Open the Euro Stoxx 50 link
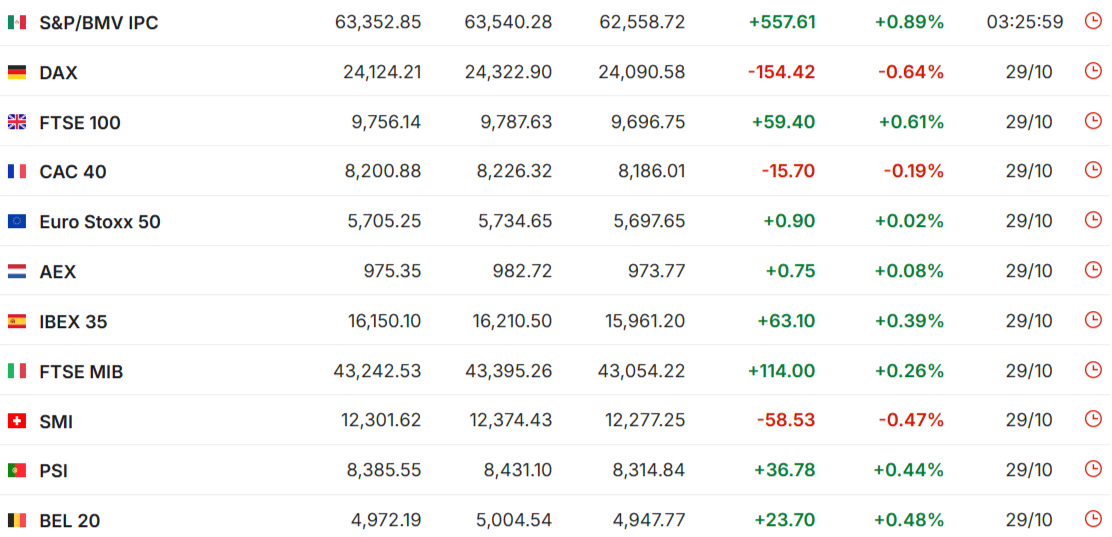The width and height of the screenshot is (1112, 537). click(x=99, y=221)
